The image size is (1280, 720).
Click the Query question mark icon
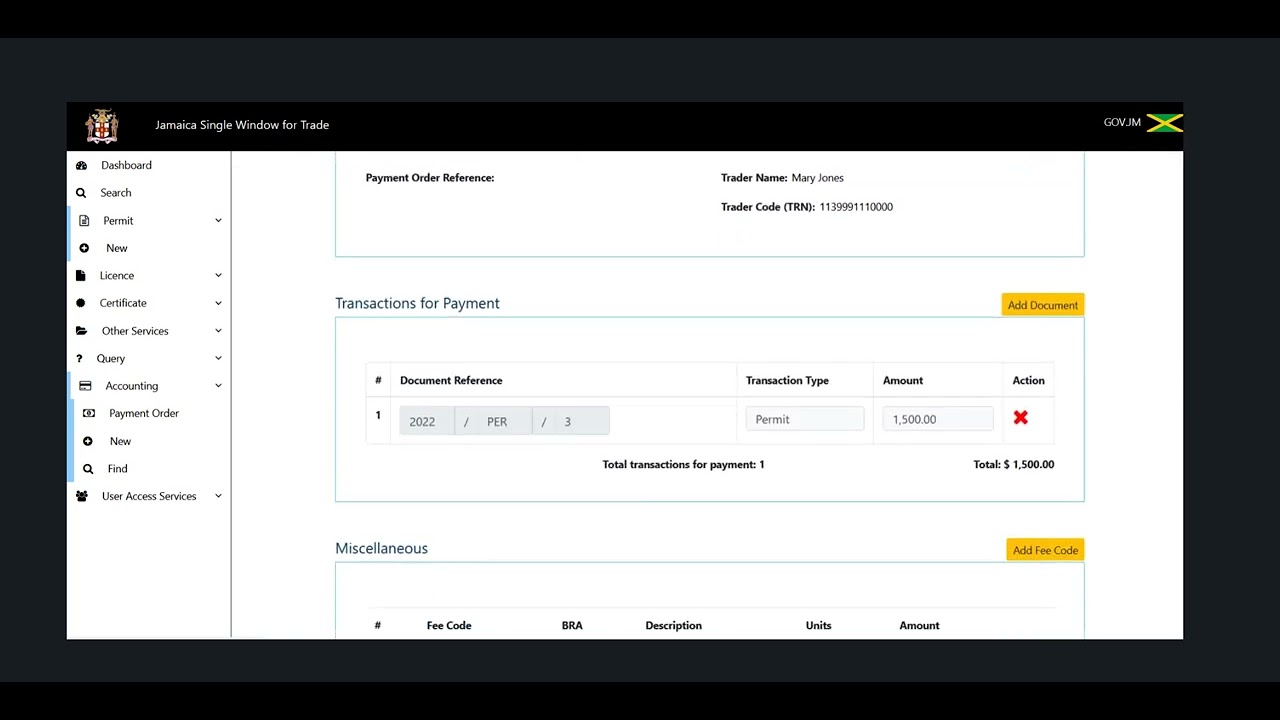point(79,359)
